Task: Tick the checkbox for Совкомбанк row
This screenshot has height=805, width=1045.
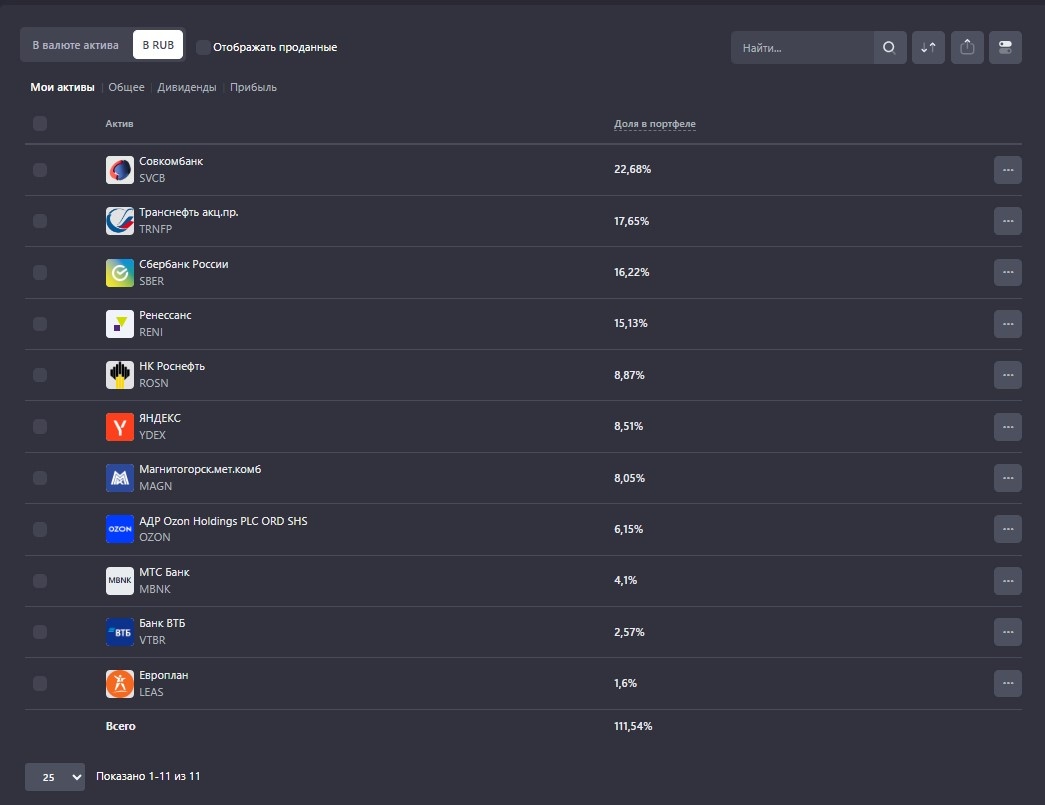Action: coord(40,170)
